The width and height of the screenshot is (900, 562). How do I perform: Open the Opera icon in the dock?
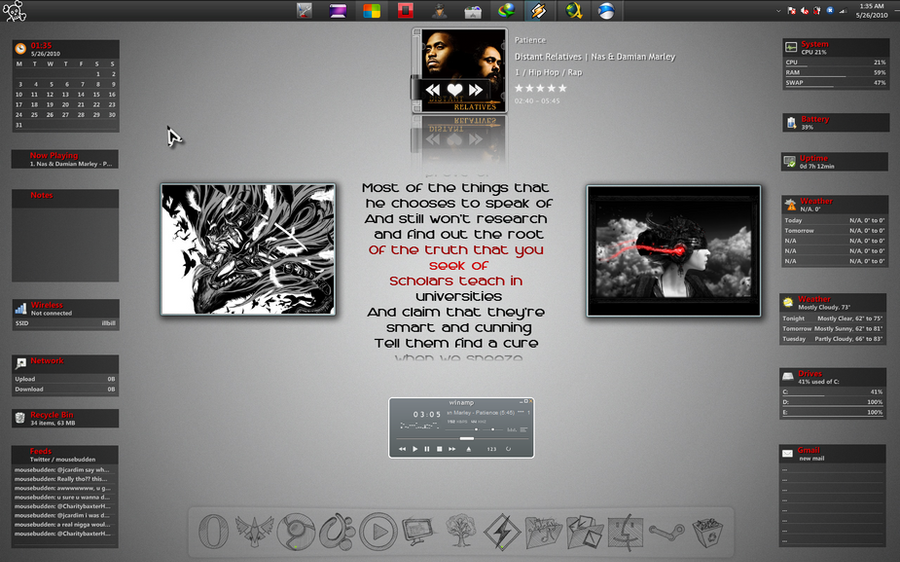pyautogui.click(x=214, y=531)
